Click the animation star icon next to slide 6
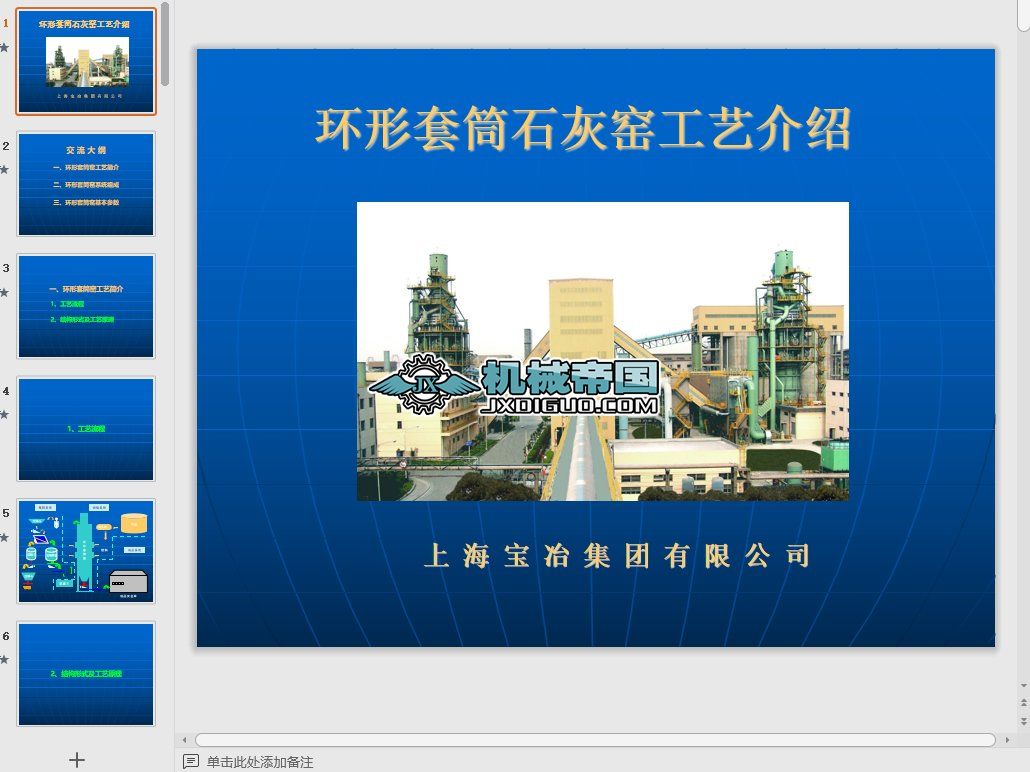1030x772 pixels. (x=5, y=660)
